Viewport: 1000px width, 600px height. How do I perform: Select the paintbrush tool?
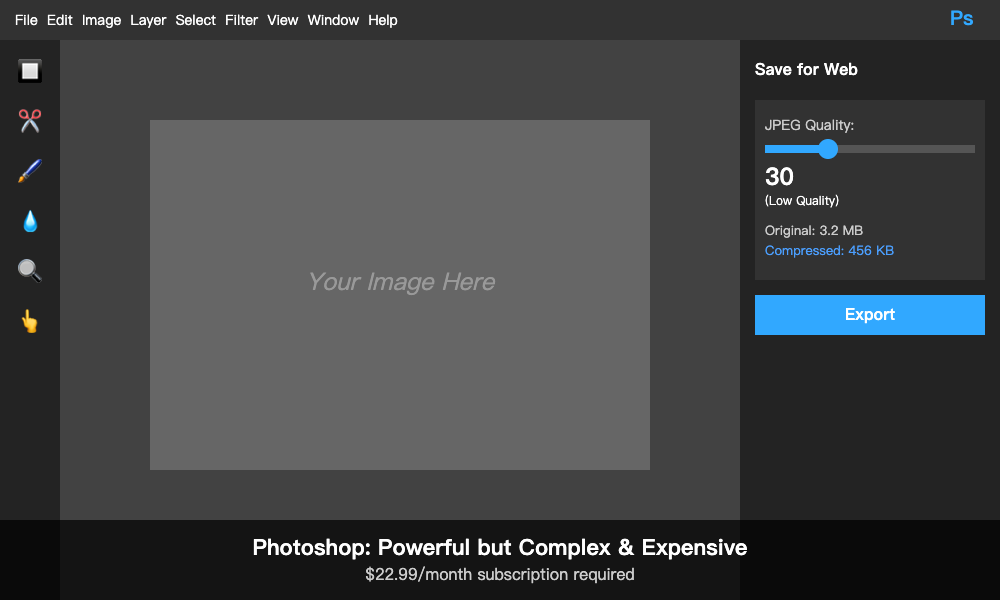coord(30,171)
